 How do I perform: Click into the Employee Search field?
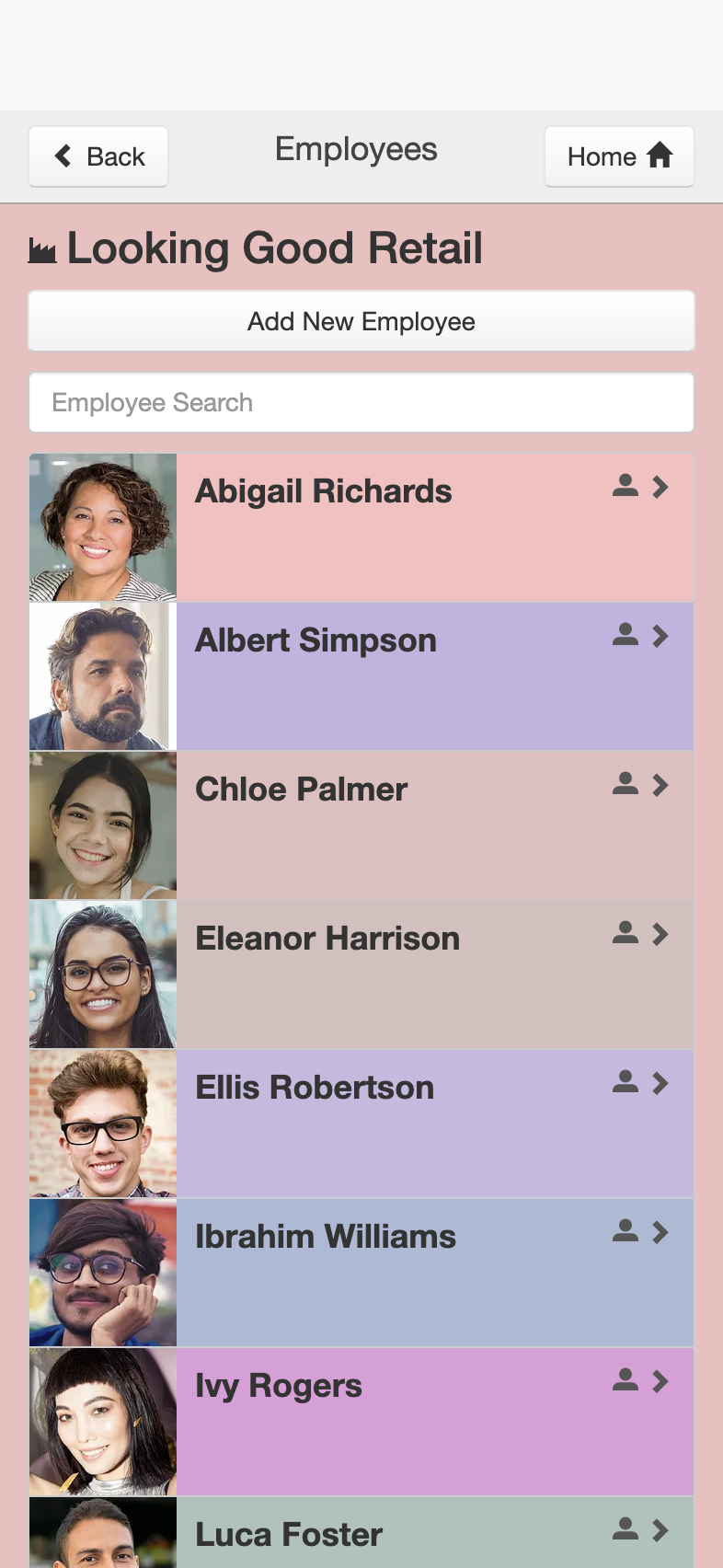pos(361,402)
